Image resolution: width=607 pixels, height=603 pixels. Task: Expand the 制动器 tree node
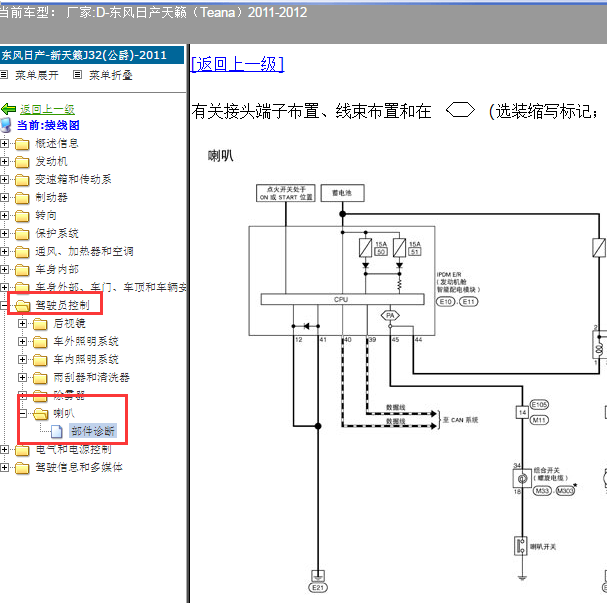[x=4, y=197]
